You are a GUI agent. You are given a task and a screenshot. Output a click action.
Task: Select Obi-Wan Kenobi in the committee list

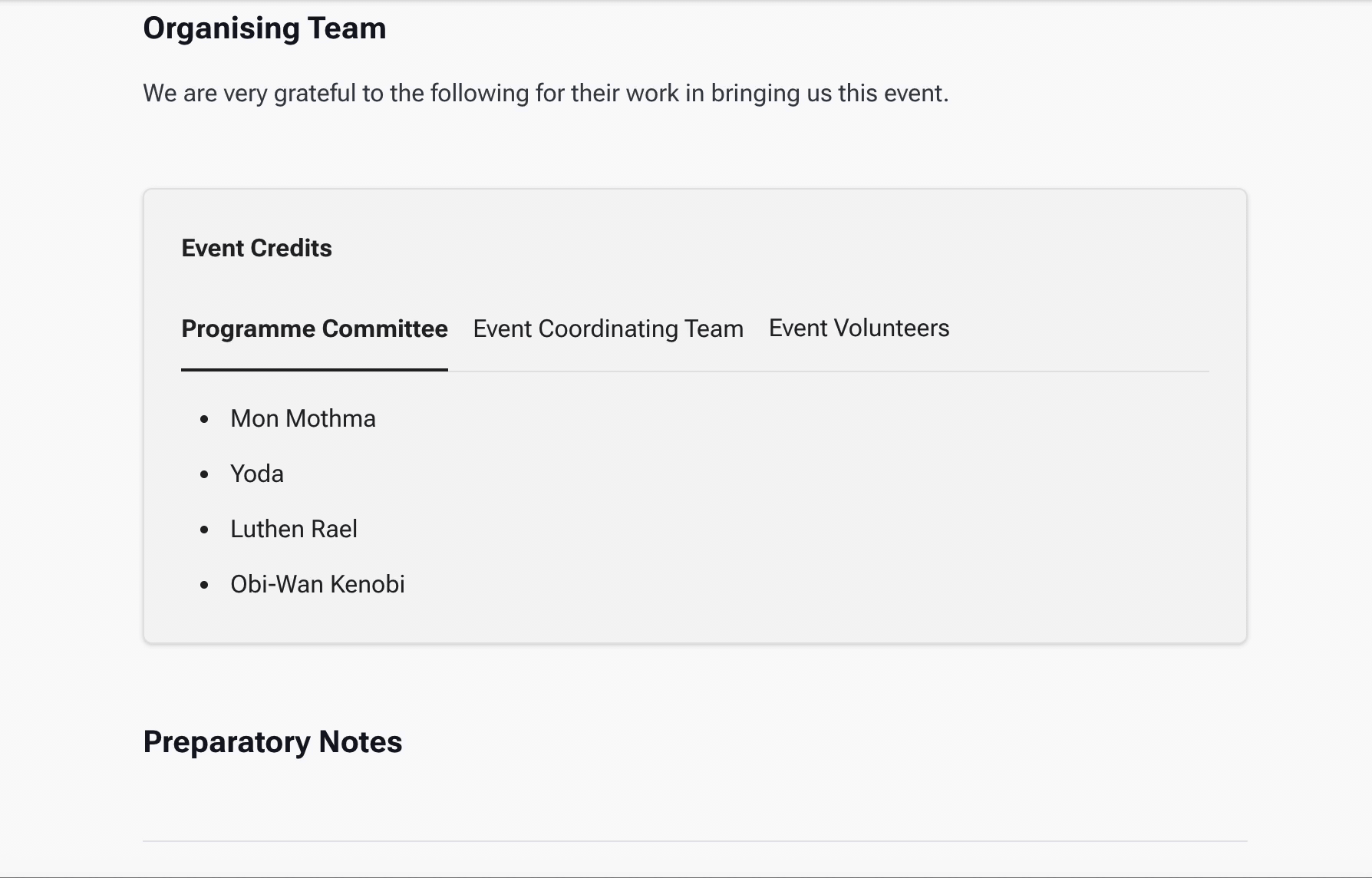318,584
